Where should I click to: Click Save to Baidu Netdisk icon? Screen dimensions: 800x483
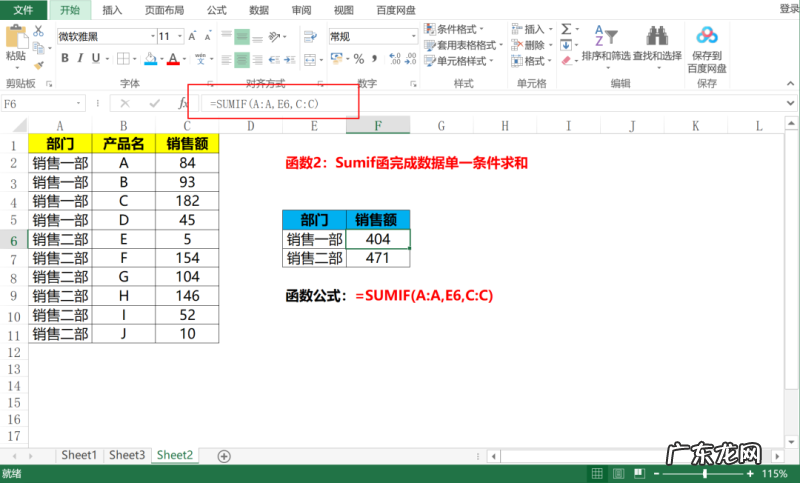coord(707,40)
